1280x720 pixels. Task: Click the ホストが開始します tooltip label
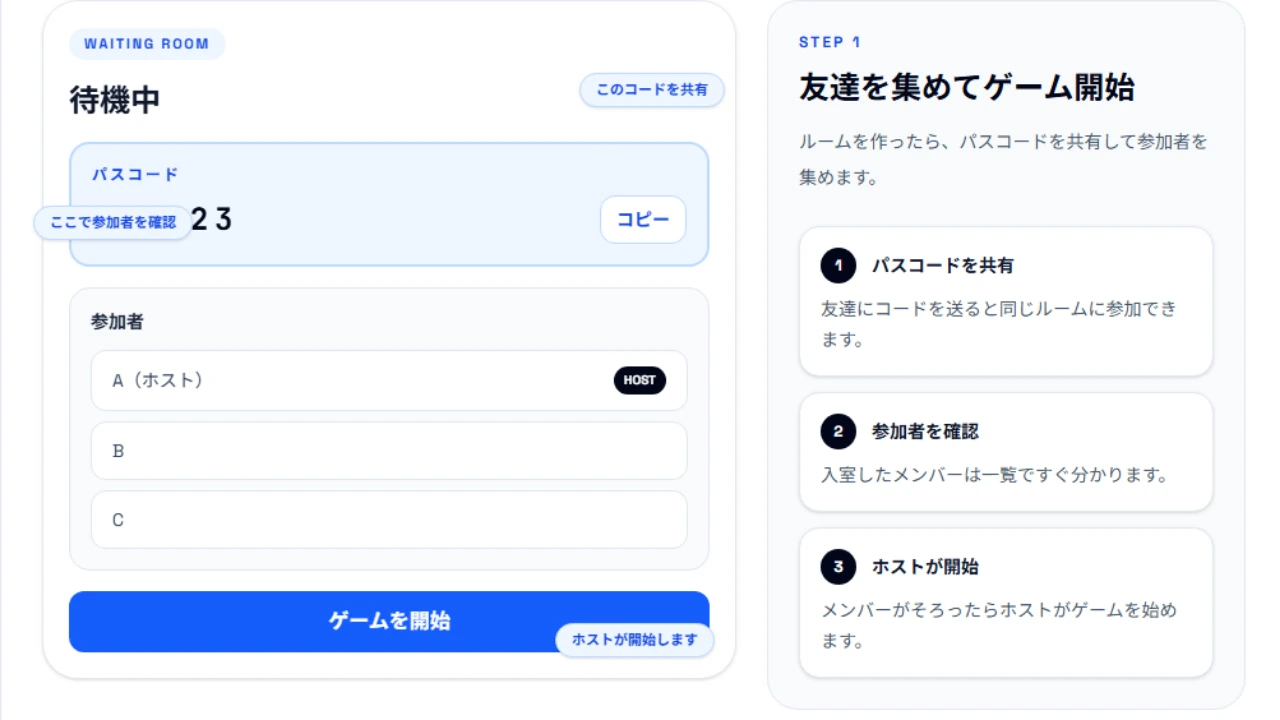pyautogui.click(x=634, y=640)
